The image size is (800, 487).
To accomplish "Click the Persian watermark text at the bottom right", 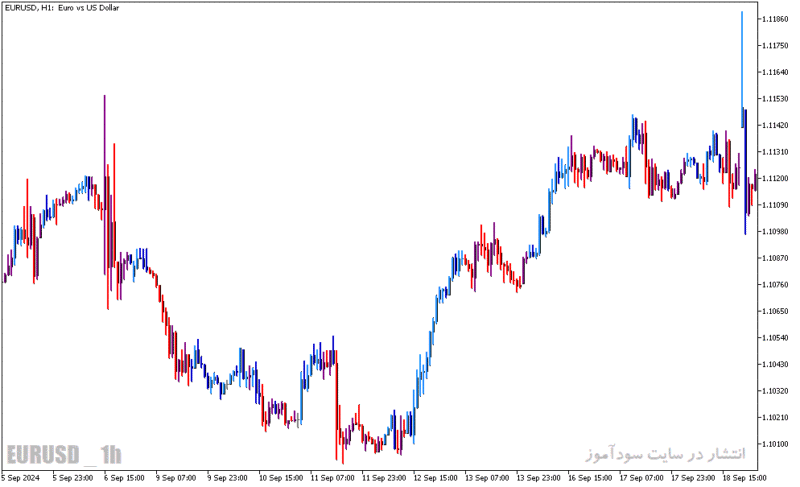I will (x=665, y=453).
